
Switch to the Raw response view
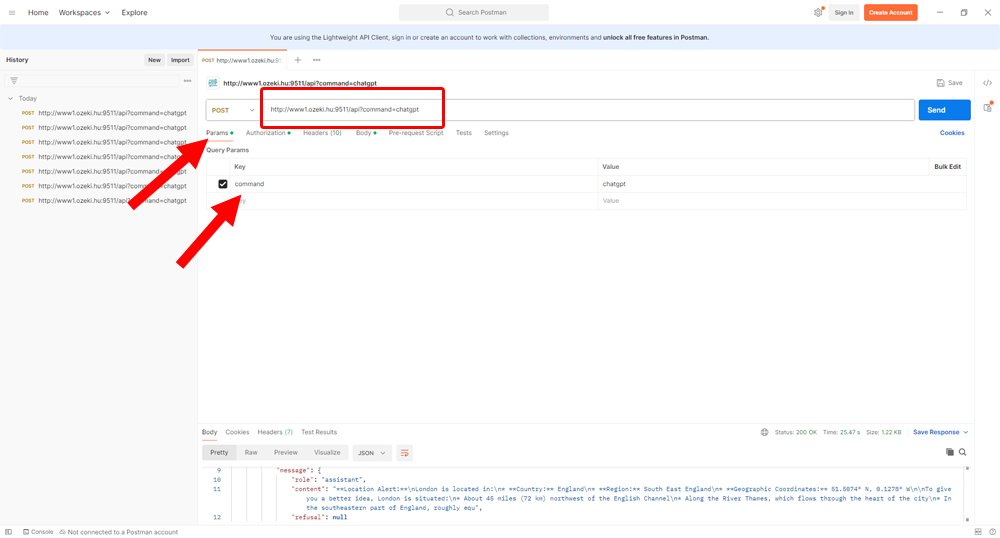[251, 453]
